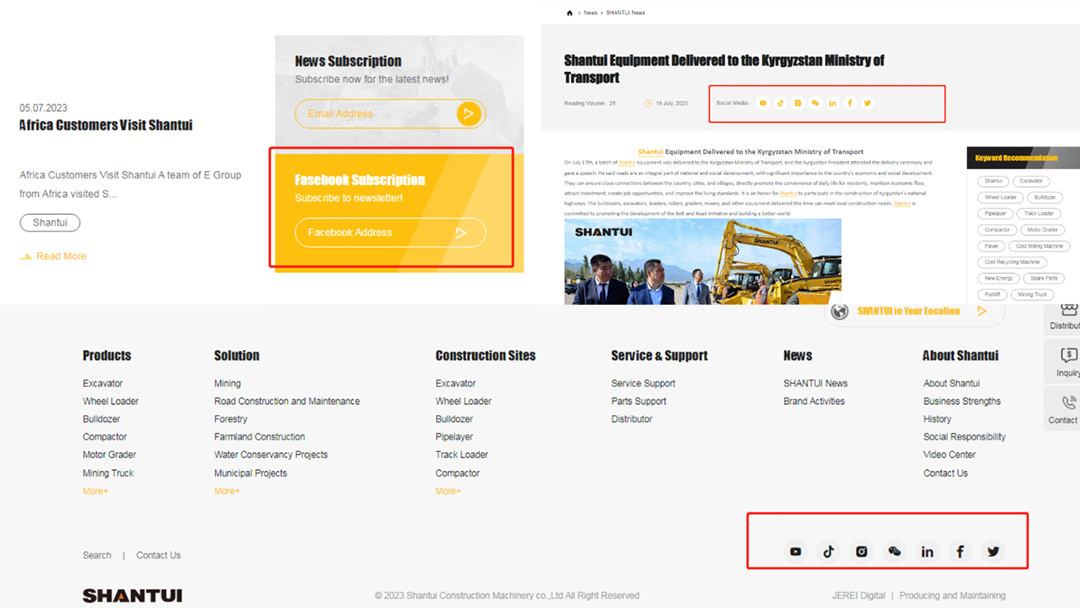The image size is (1080, 608).
Task: Click the Shantui tag under the Africa article
Action: (x=50, y=222)
